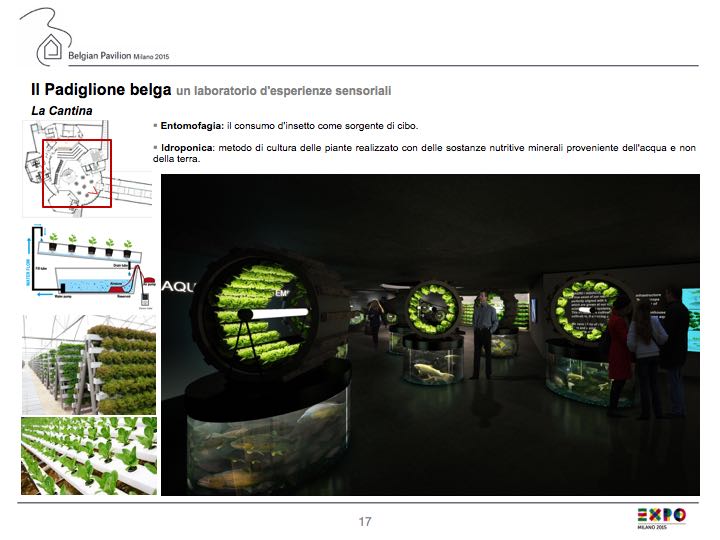Click the red highlighted area on floor plan
The width and height of the screenshot is (720, 540).
click(76, 172)
